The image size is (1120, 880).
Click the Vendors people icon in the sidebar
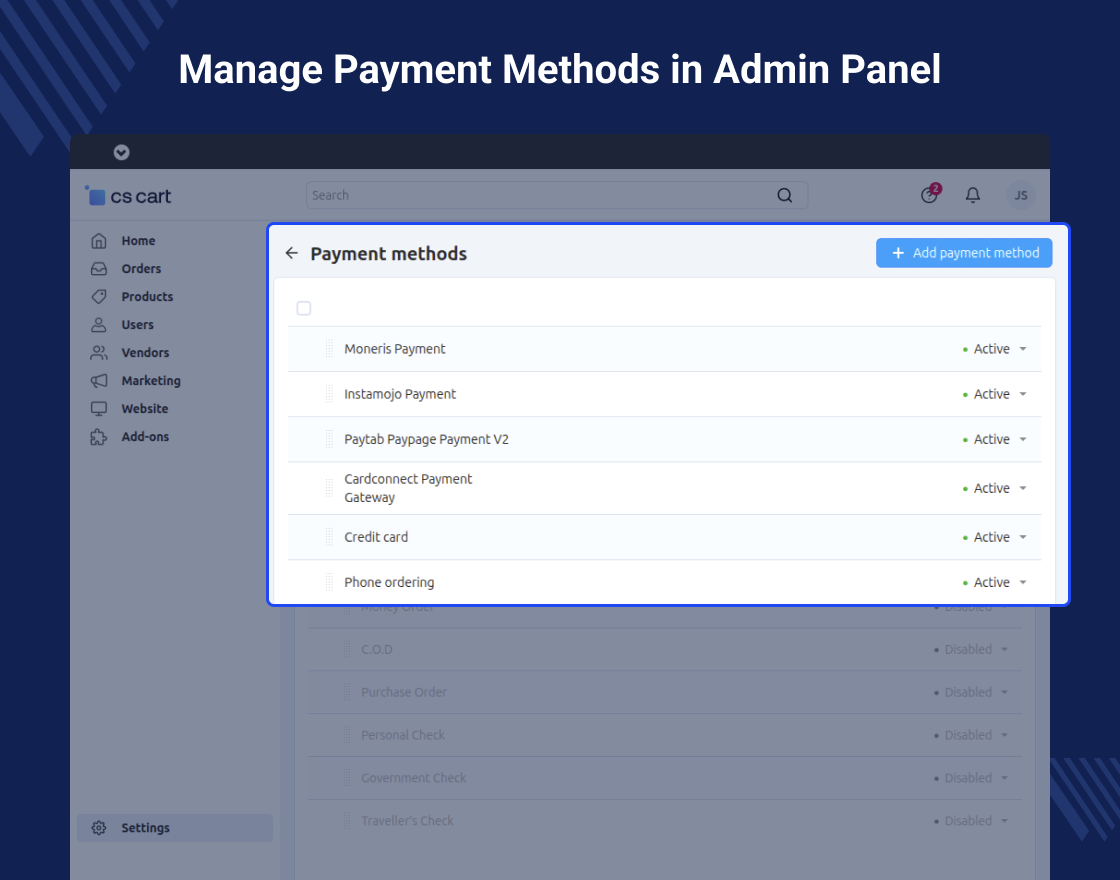click(99, 353)
